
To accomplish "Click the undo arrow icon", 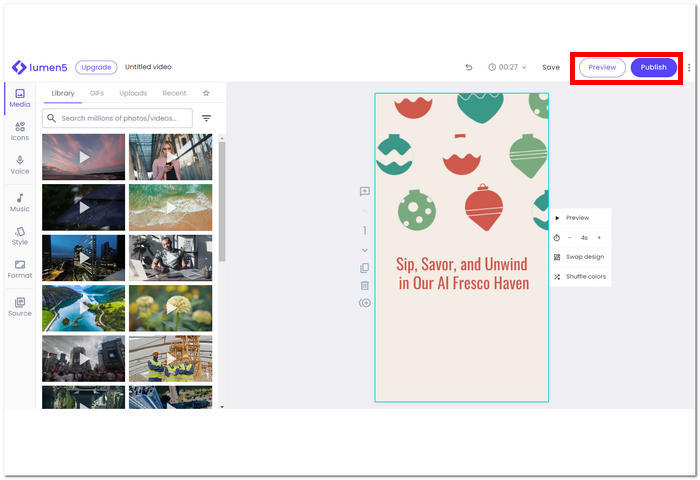I will click(x=469, y=67).
